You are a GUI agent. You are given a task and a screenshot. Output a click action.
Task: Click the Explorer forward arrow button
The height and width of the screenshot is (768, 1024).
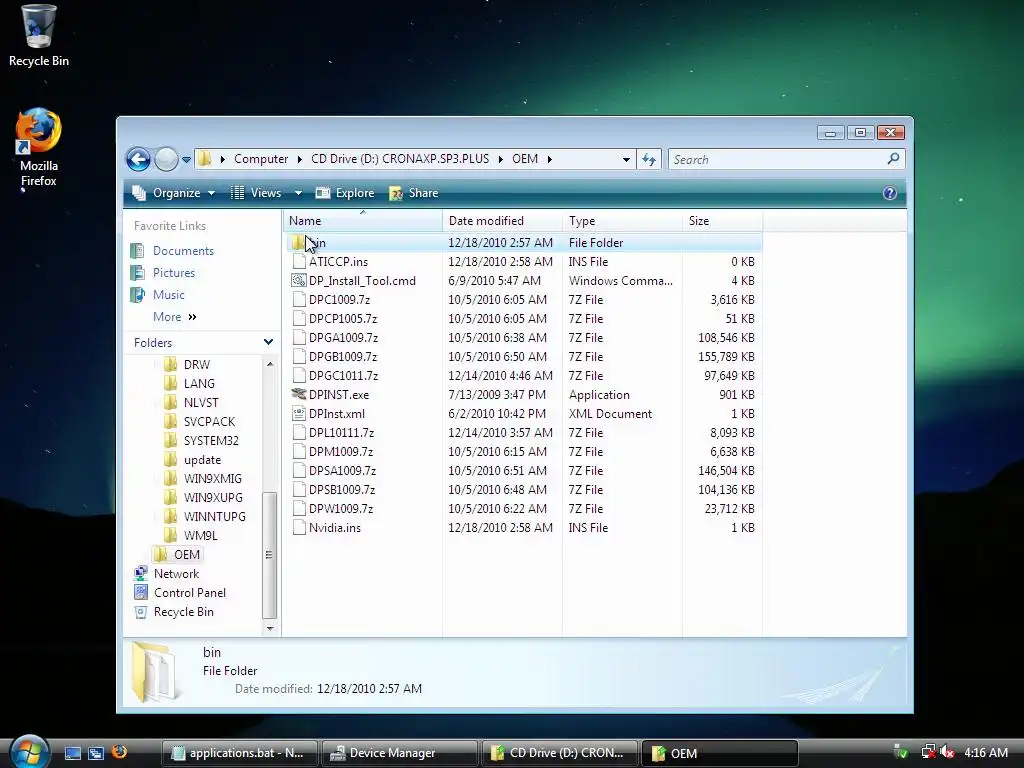(167, 159)
